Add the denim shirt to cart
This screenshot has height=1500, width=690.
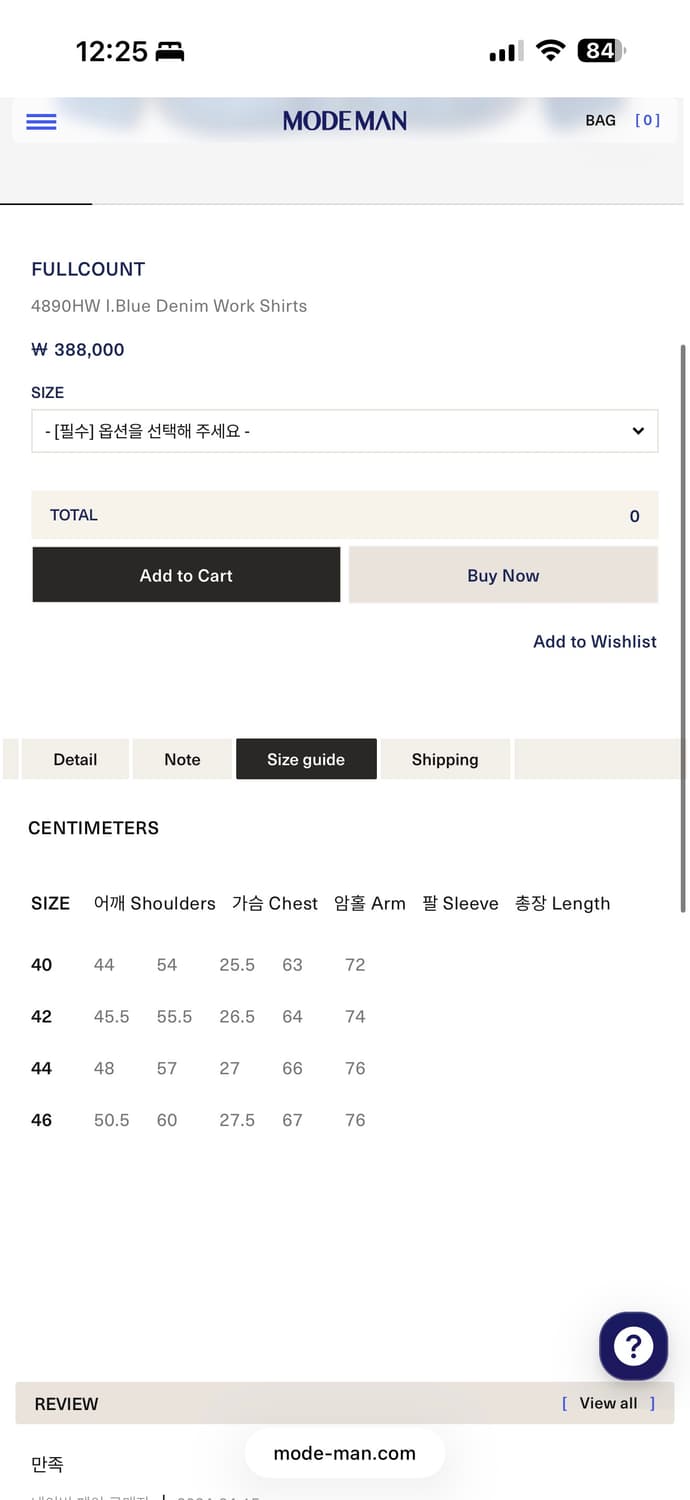click(186, 575)
